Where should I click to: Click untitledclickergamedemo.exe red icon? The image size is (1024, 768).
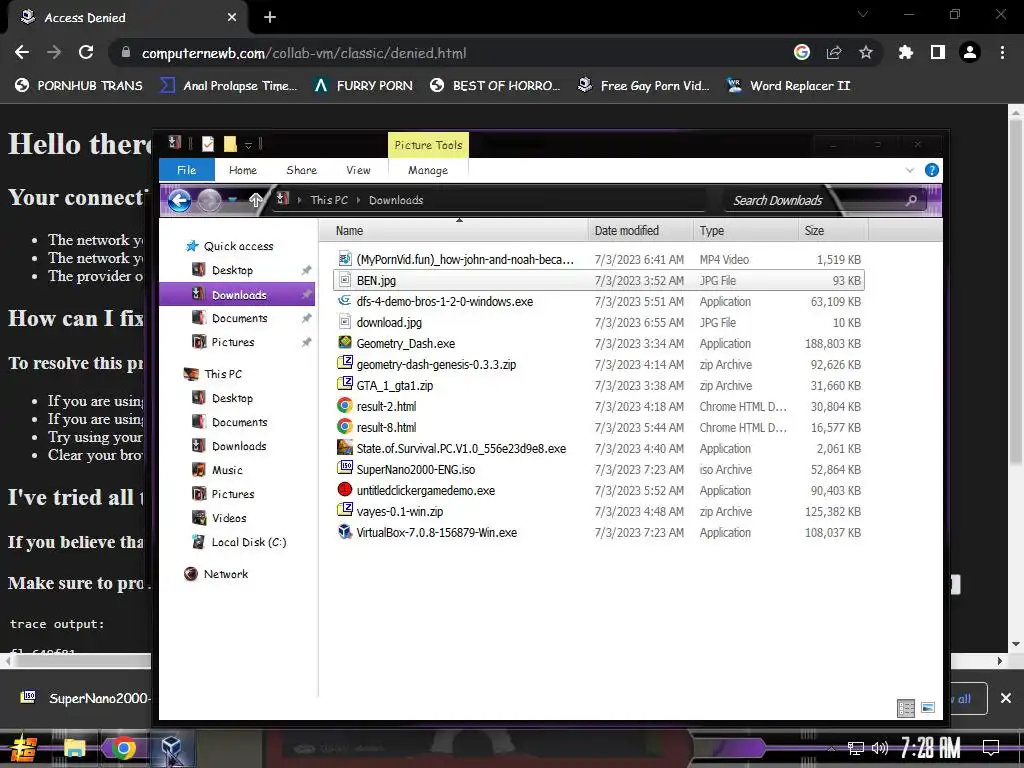point(345,490)
